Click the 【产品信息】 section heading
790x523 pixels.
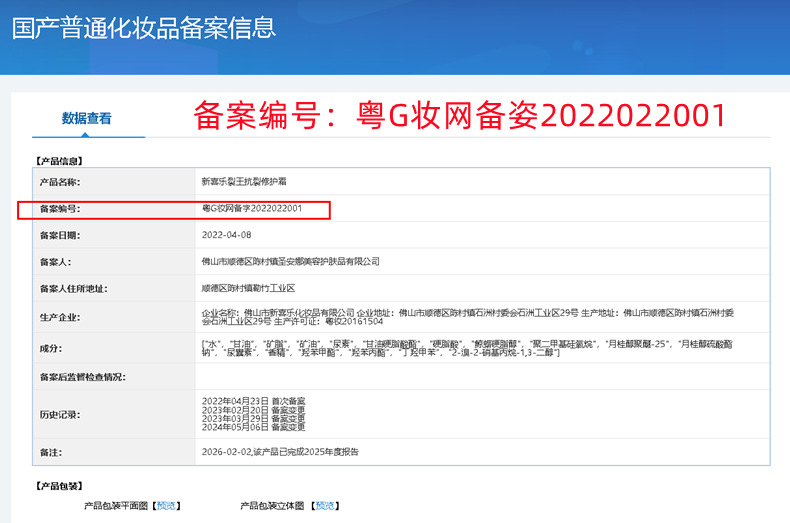pos(59,161)
